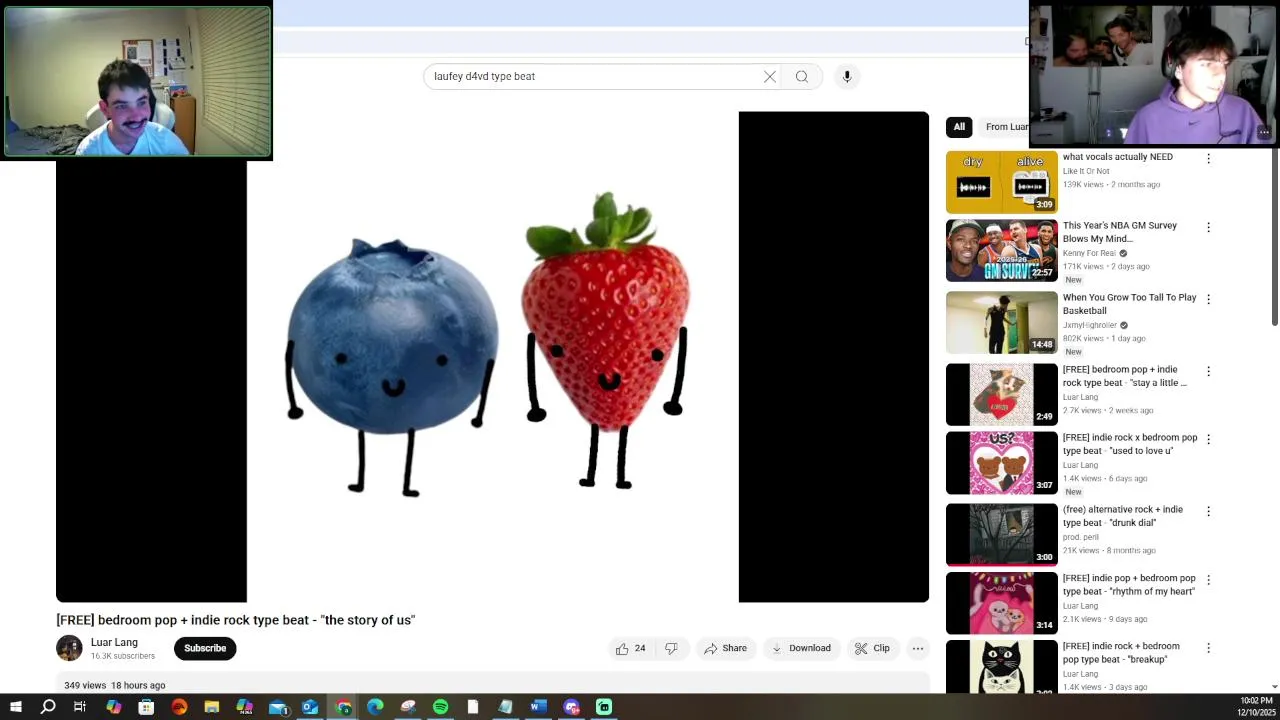Select the From Luar Lang filter chip

(1005, 127)
